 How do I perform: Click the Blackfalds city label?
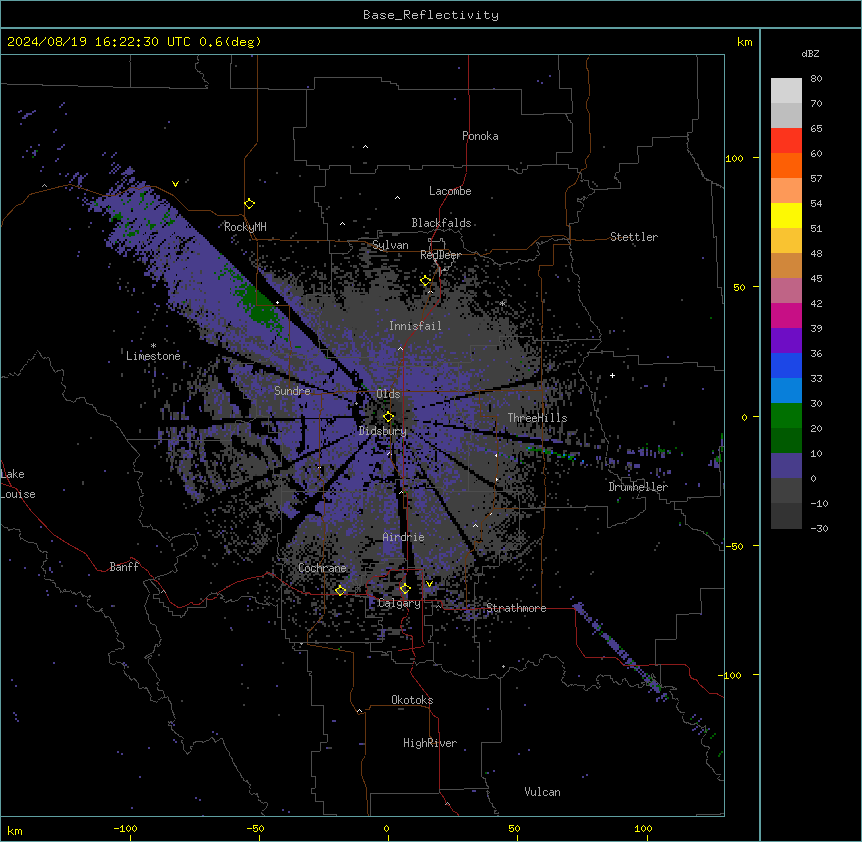pos(441,223)
